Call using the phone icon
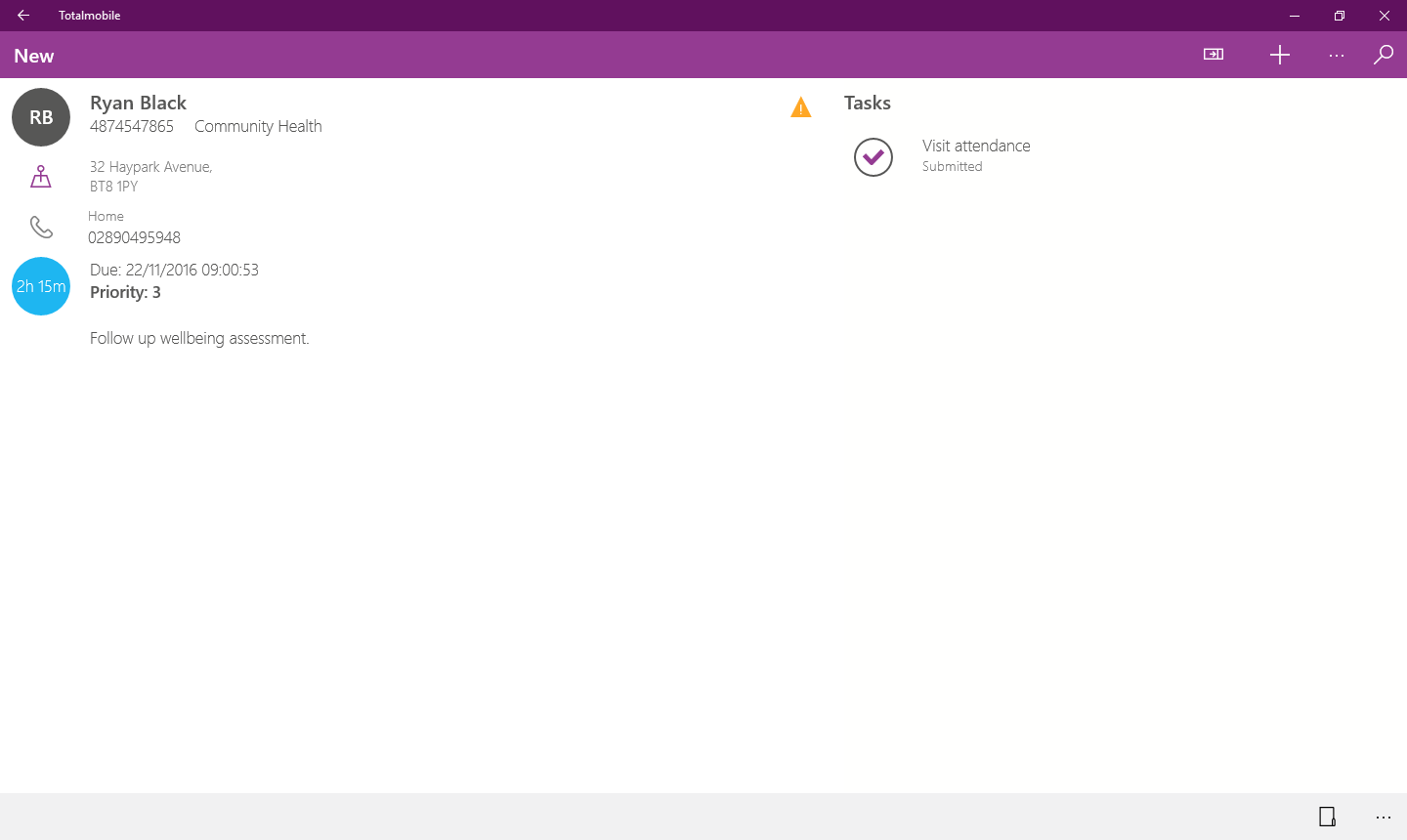Image resolution: width=1407 pixels, height=840 pixels. tap(41, 228)
